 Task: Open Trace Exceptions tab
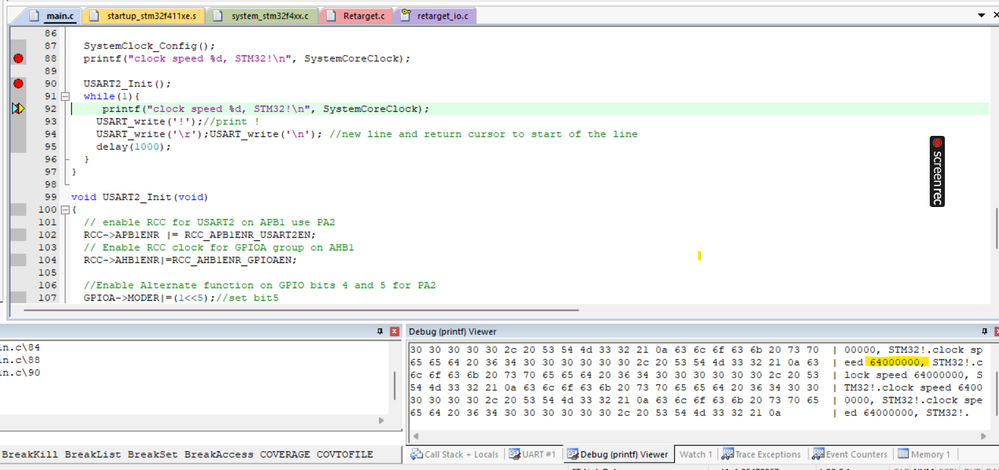point(761,454)
